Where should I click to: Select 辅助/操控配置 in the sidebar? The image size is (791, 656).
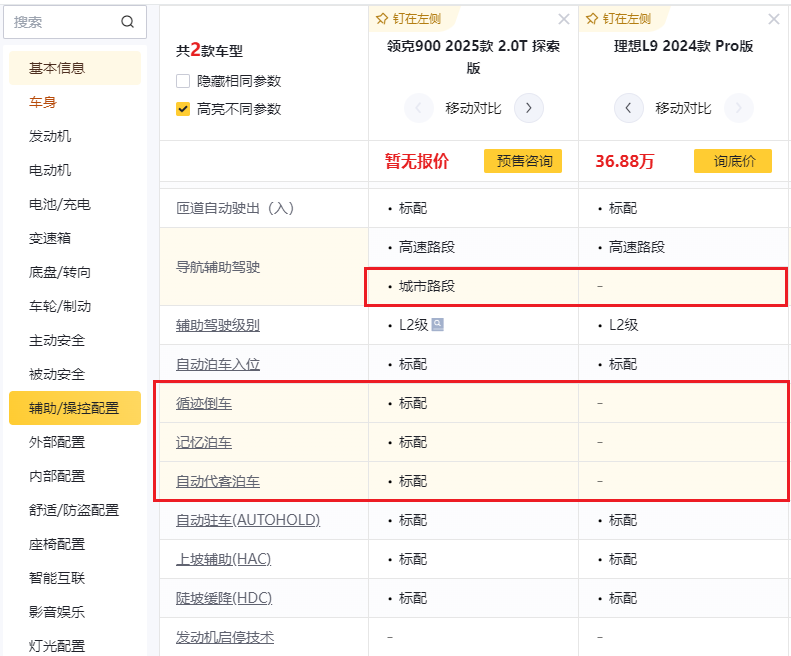point(75,408)
